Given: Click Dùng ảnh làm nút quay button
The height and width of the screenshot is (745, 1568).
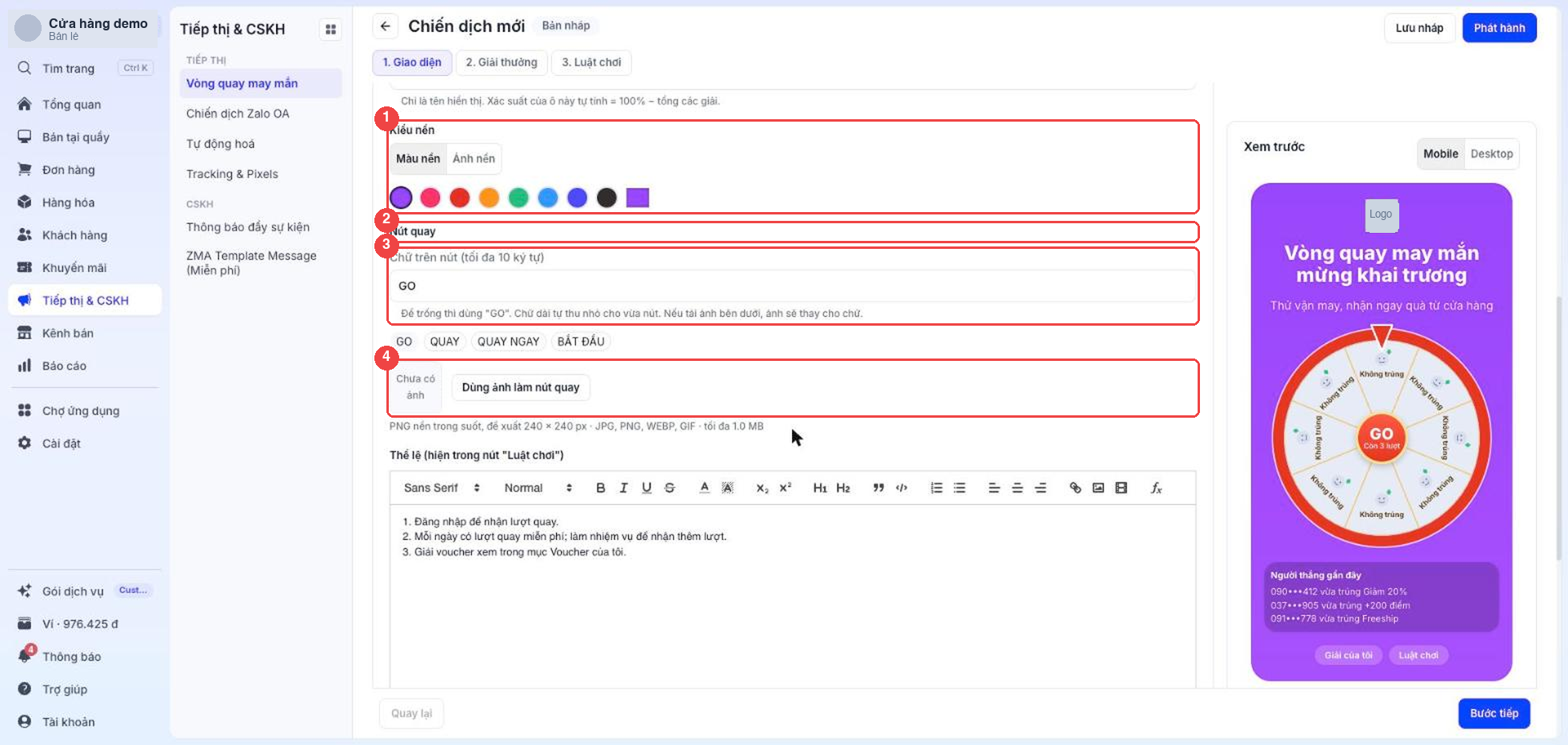Looking at the screenshot, I should click(x=521, y=387).
